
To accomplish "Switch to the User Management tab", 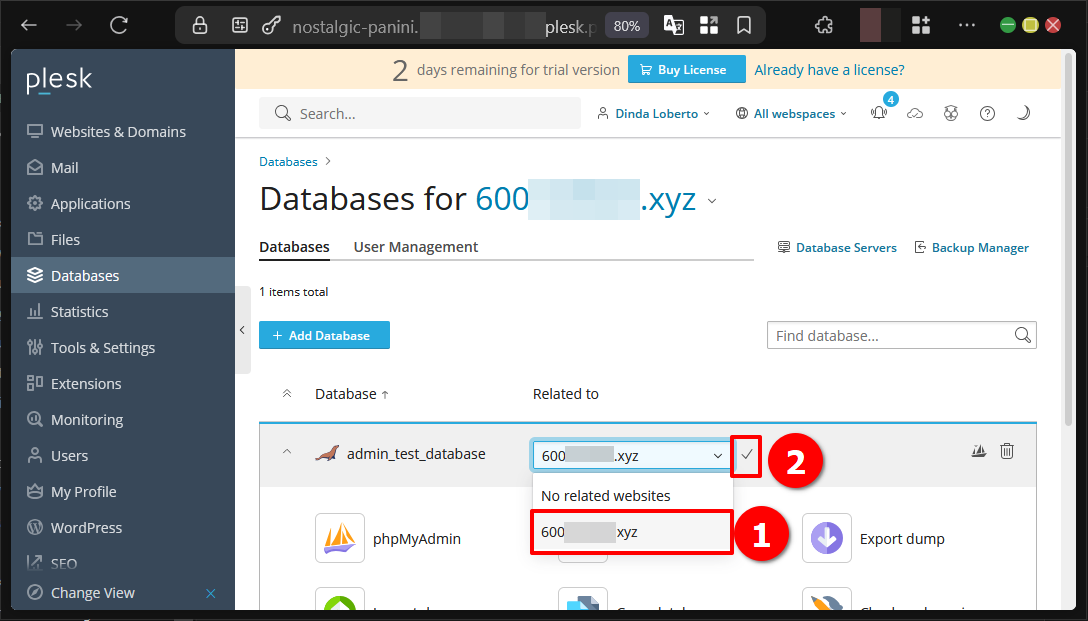I will [415, 246].
